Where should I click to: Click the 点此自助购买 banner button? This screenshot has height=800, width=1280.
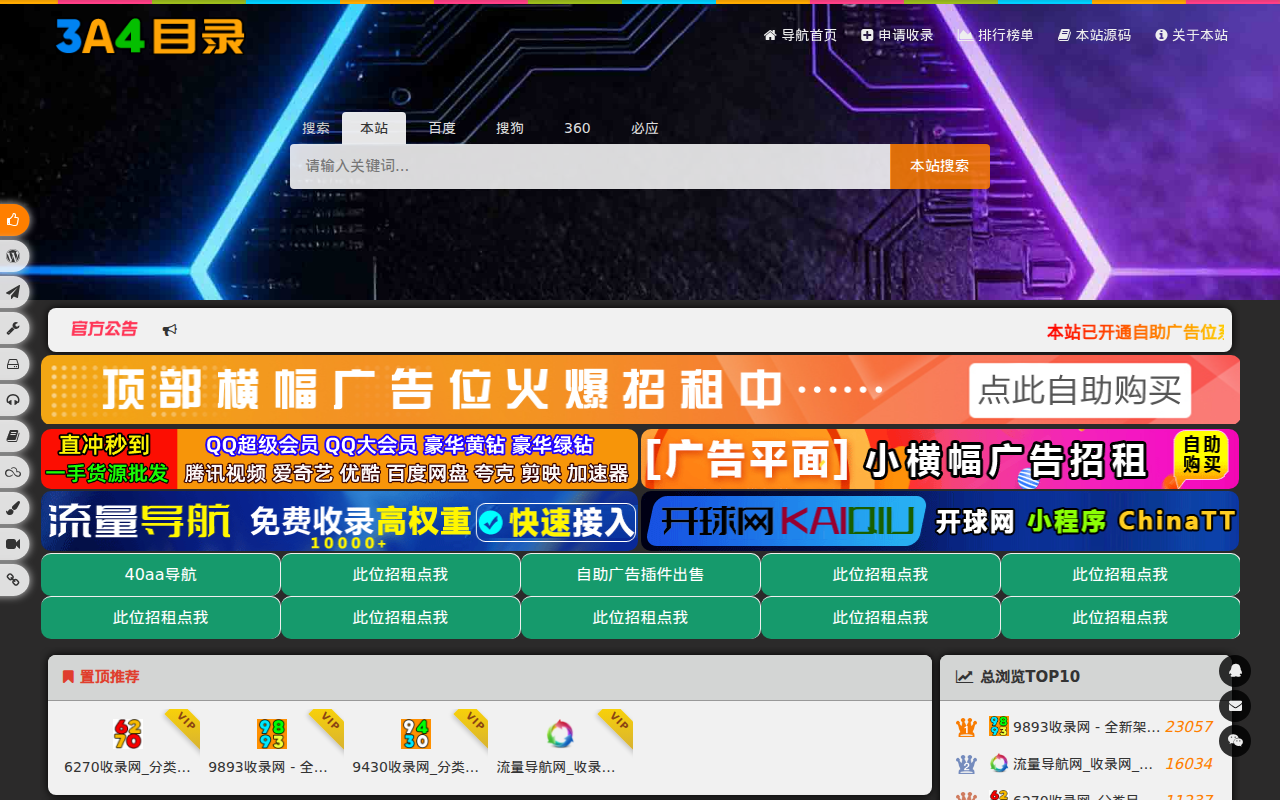coord(1079,391)
